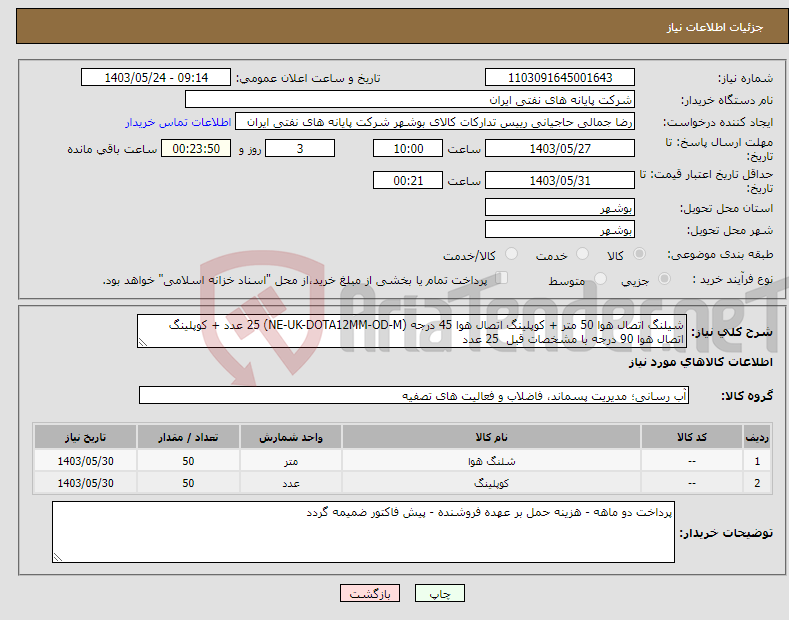789x620 pixels.
Task: Click the واحد شمارش column header
Action: pos(291,437)
